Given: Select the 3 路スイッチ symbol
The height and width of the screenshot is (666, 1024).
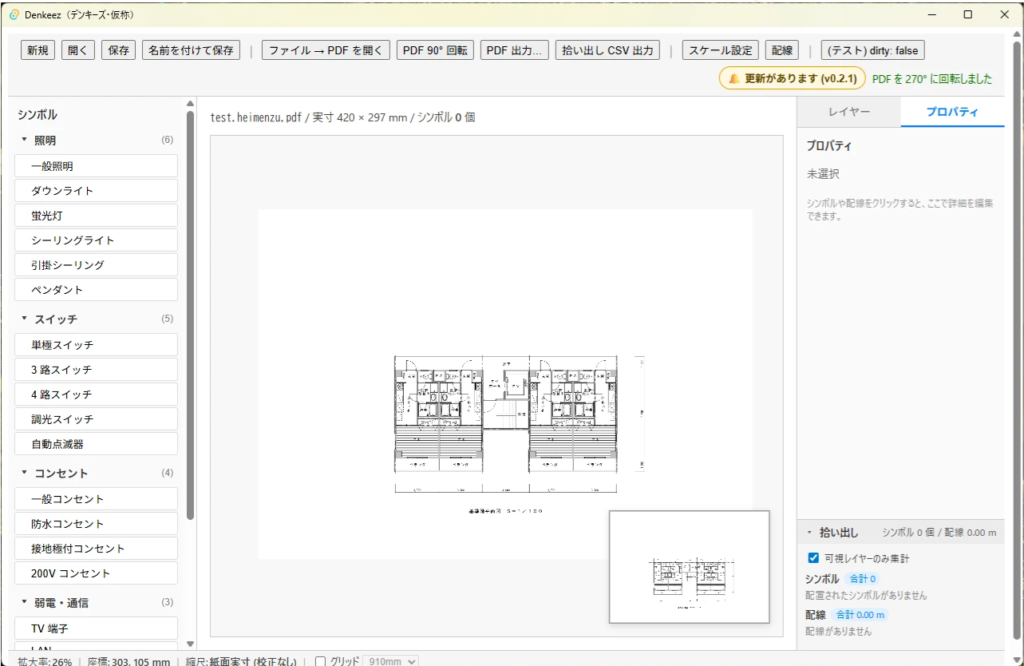Looking at the screenshot, I should 96,370.
